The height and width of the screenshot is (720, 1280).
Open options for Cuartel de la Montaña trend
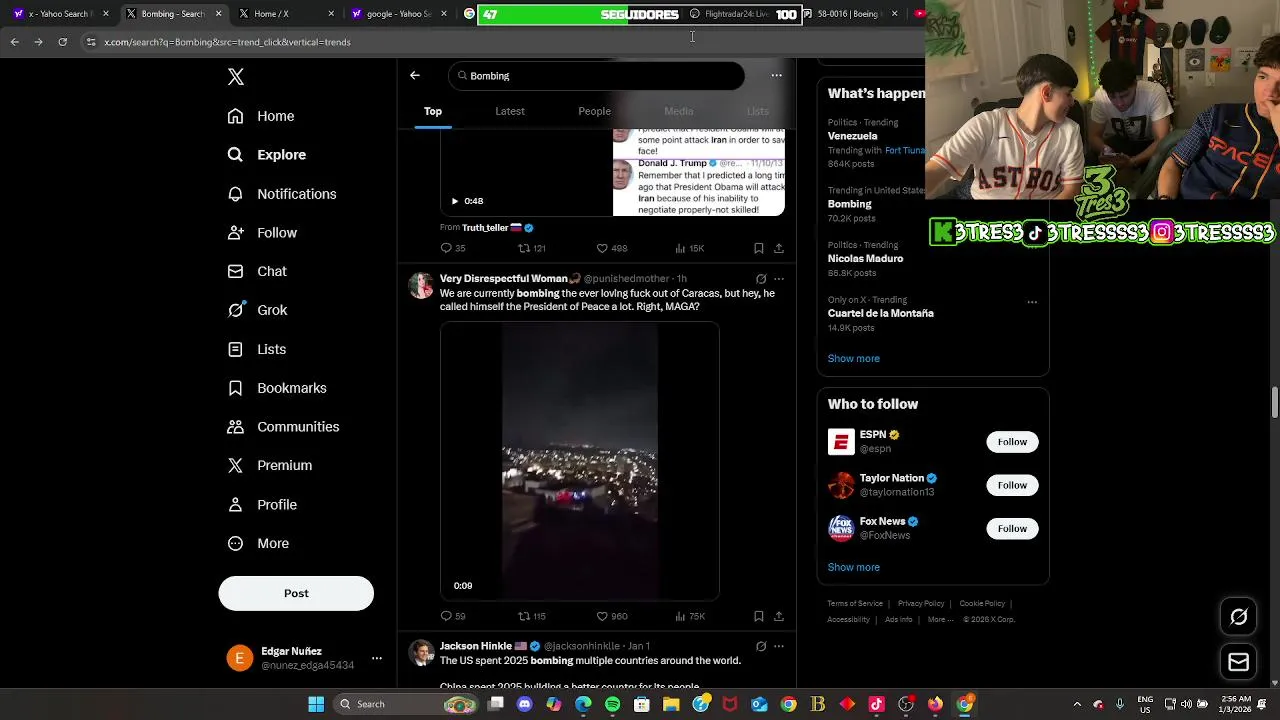[1032, 301]
